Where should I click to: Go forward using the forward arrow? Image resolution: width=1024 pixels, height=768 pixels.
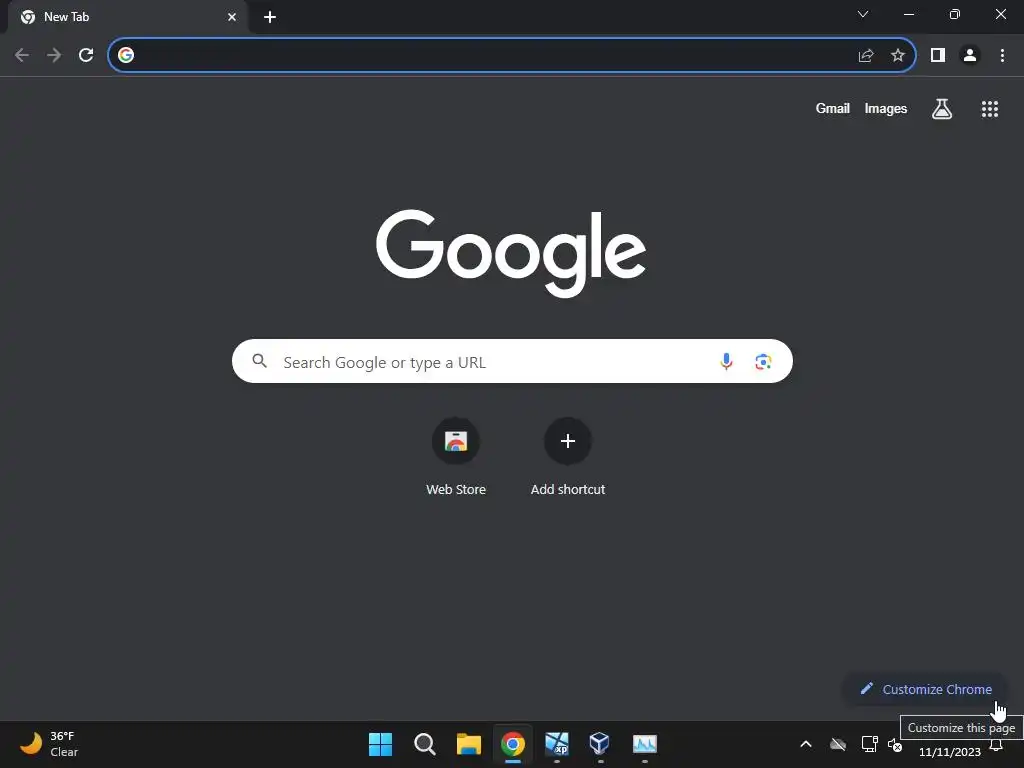tap(54, 55)
